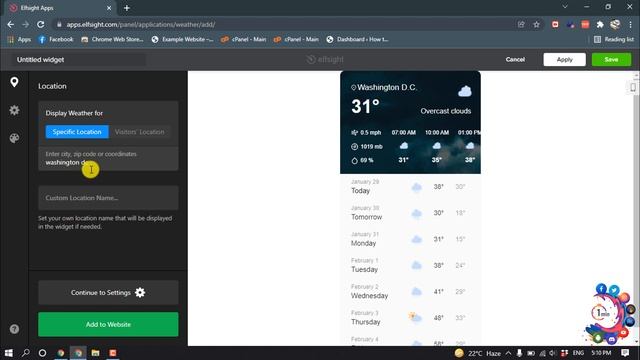Click the taskbar clock showing 5:10 PM

click(601, 353)
